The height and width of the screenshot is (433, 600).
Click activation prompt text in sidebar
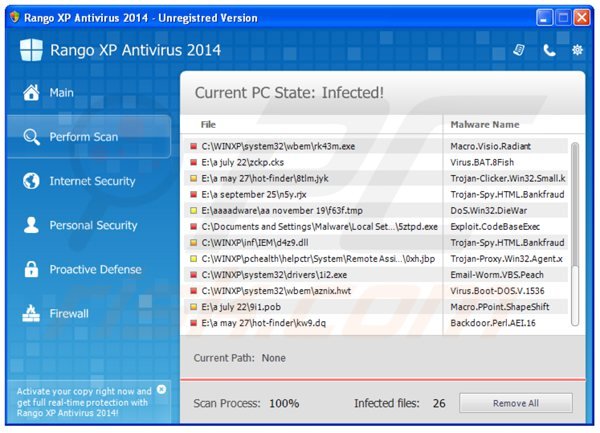click(x=84, y=402)
